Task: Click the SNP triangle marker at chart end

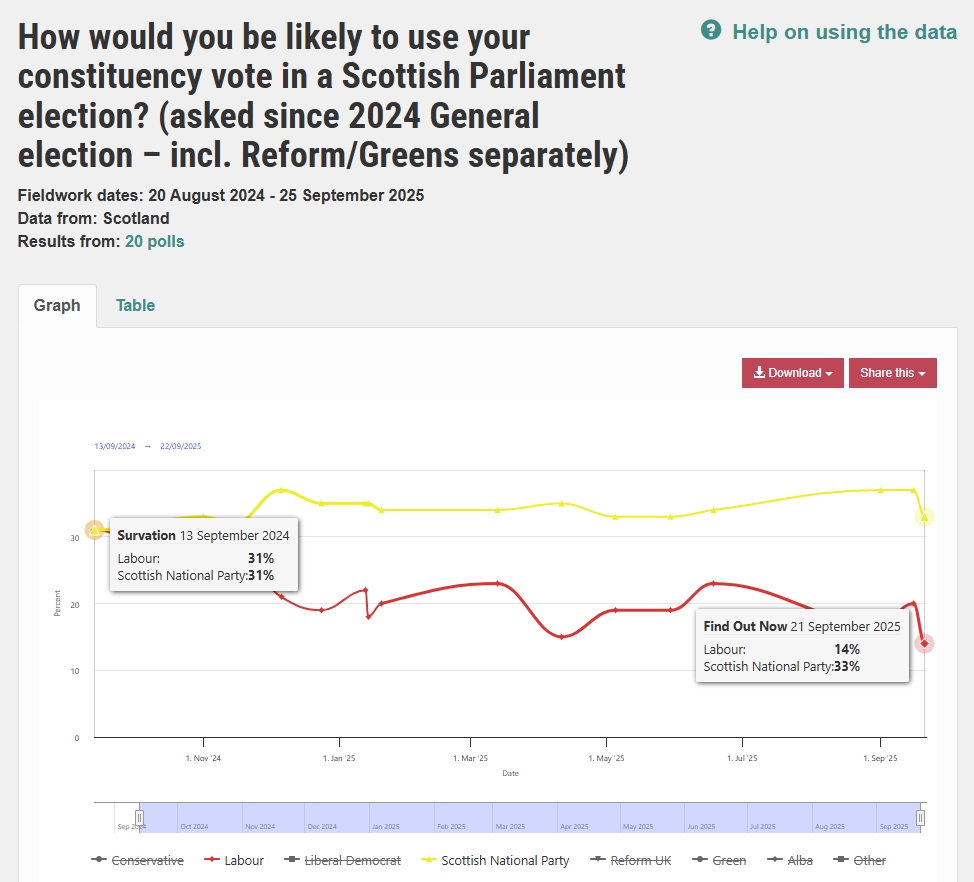Action: [x=925, y=517]
